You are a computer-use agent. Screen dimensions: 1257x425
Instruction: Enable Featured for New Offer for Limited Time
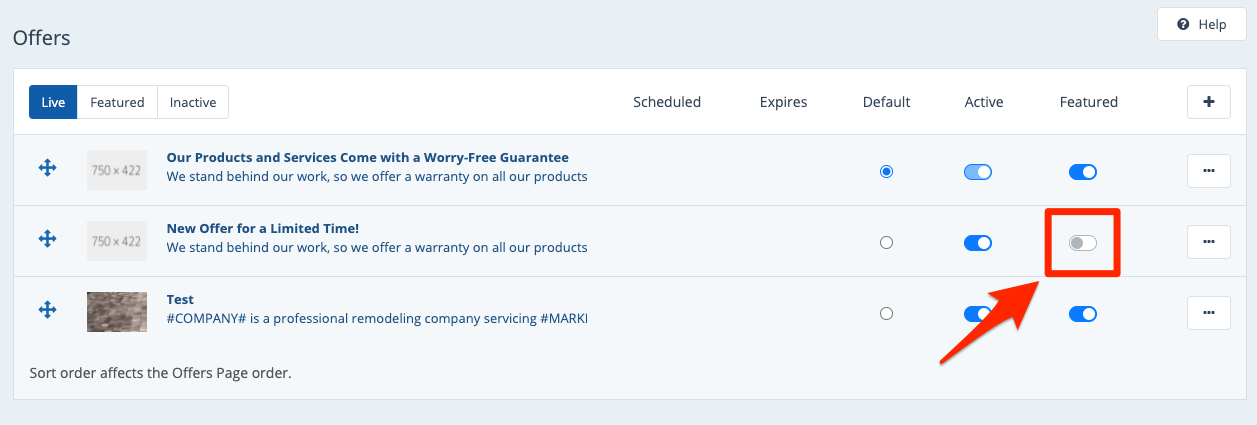1082,243
